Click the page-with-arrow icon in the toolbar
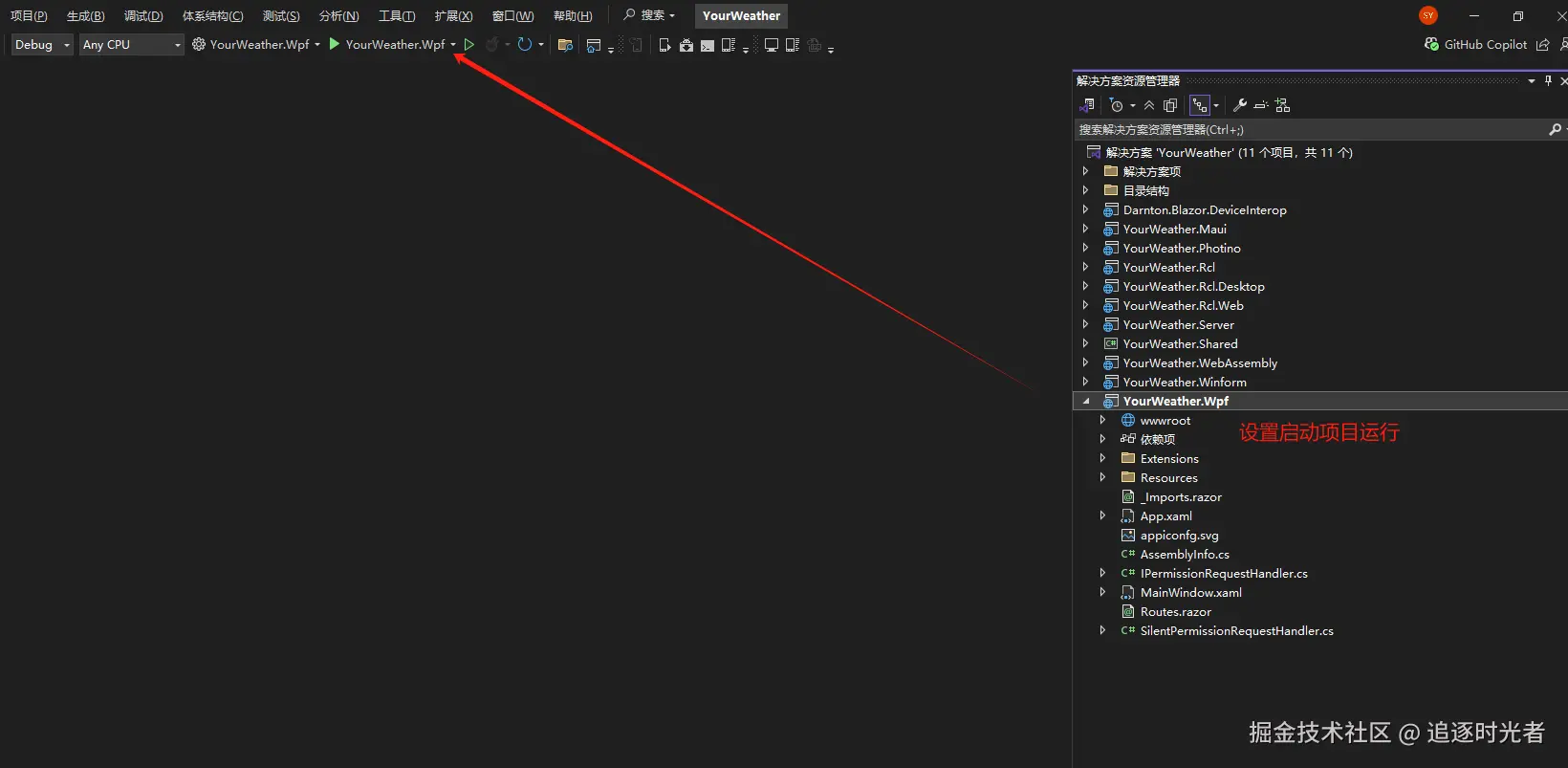The width and height of the screenshot is (1568, 768). tap(664, 45)
